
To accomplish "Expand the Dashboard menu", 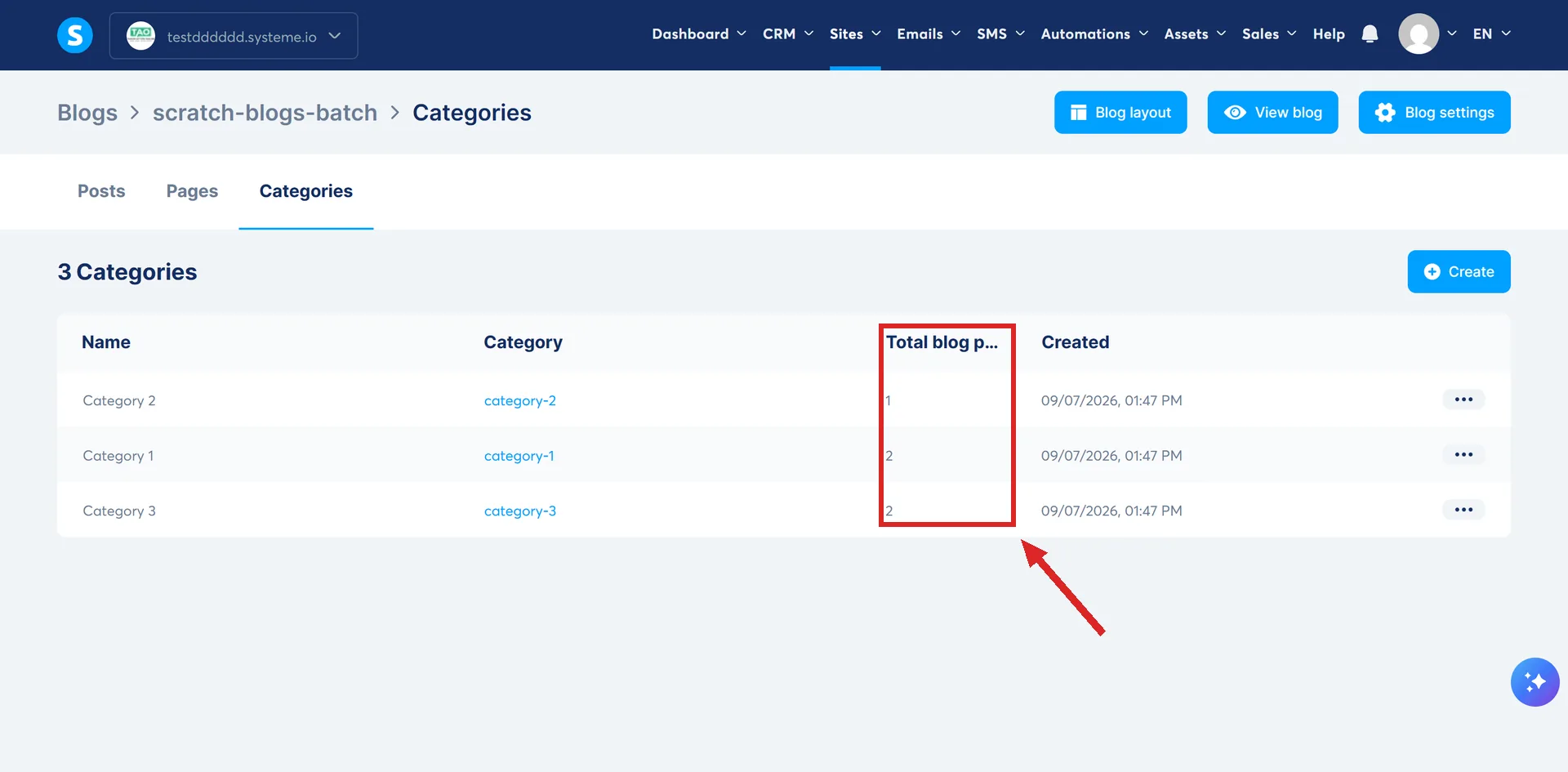I will pos(699,34).
